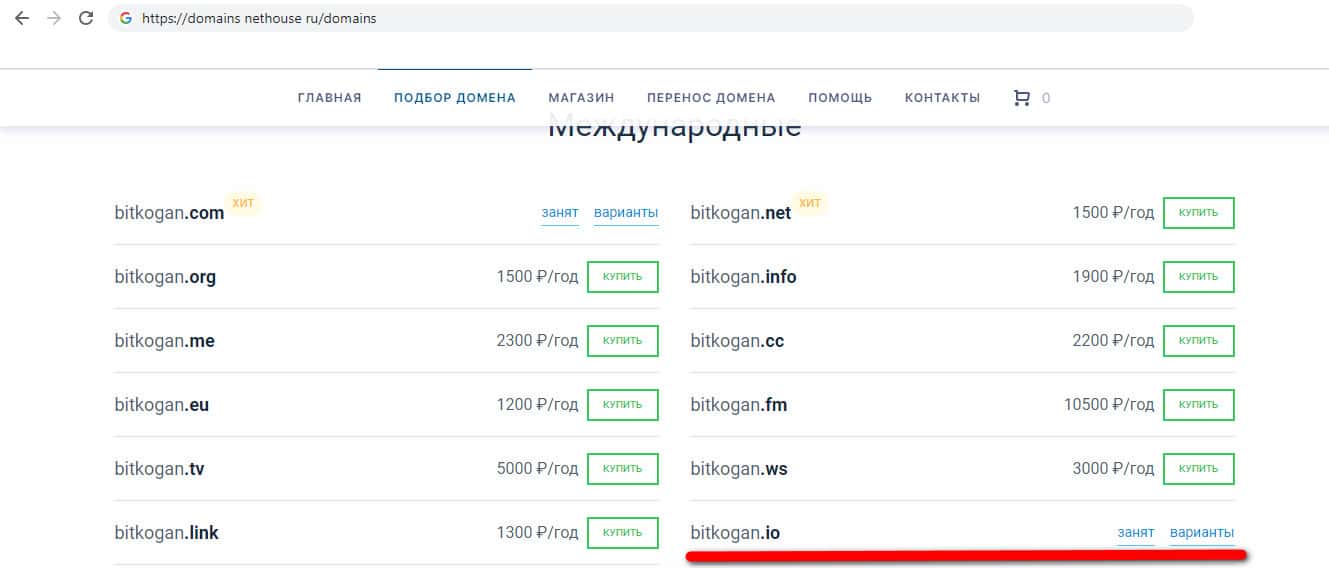
Task: Buy bitkogan.info with КУПИТЬ button
Action: (1199, 277)
